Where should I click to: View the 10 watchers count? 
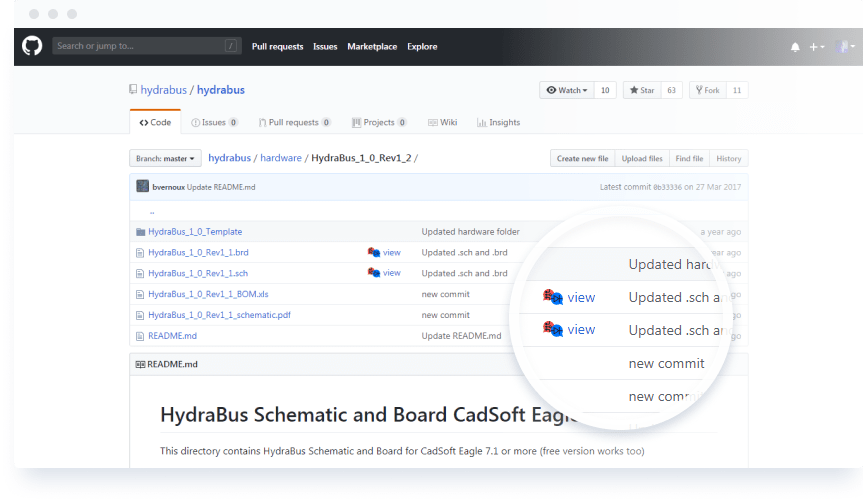coord(605,90)
